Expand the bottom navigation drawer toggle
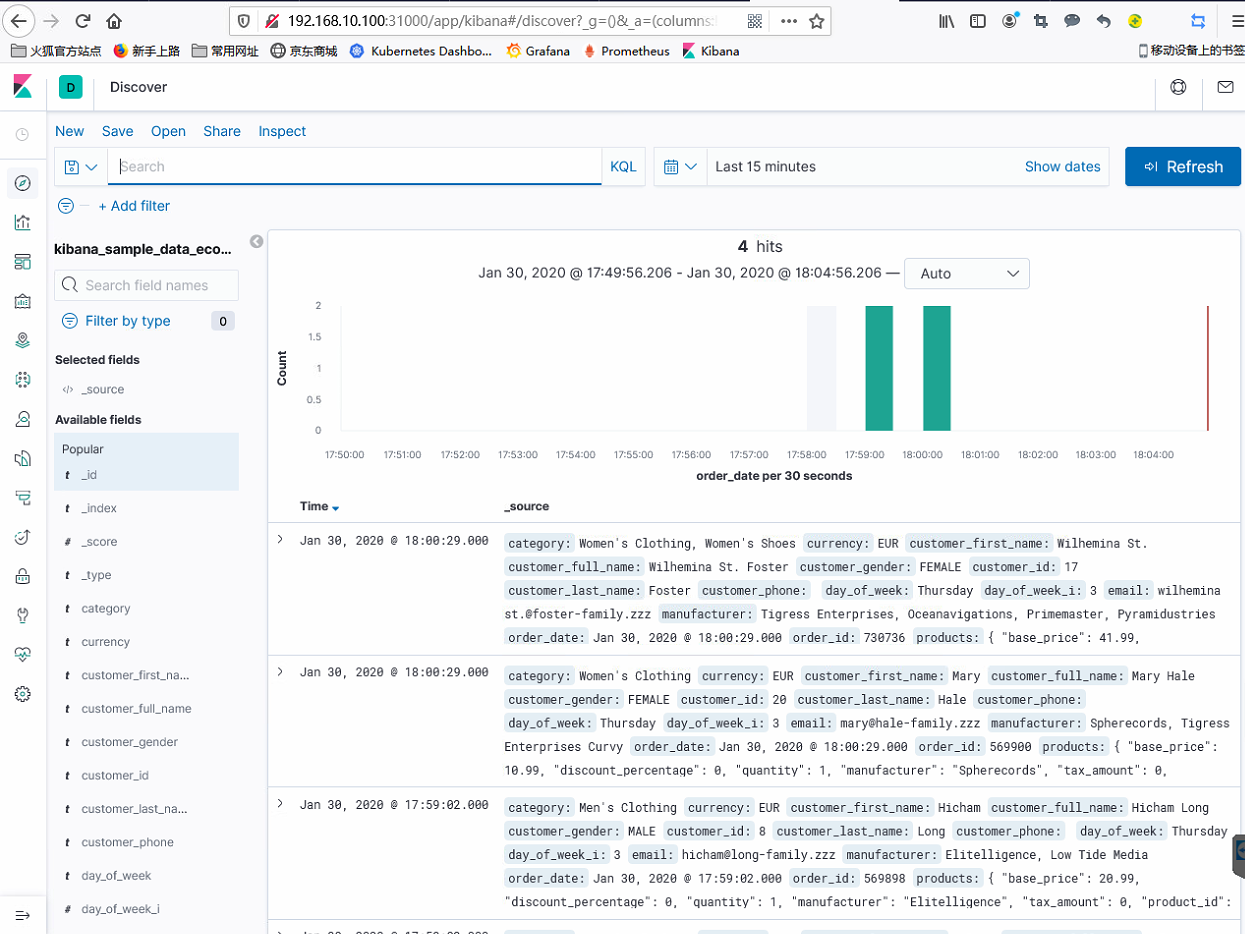This screenshot has width=1245, height=934. (x=22, y=915)
